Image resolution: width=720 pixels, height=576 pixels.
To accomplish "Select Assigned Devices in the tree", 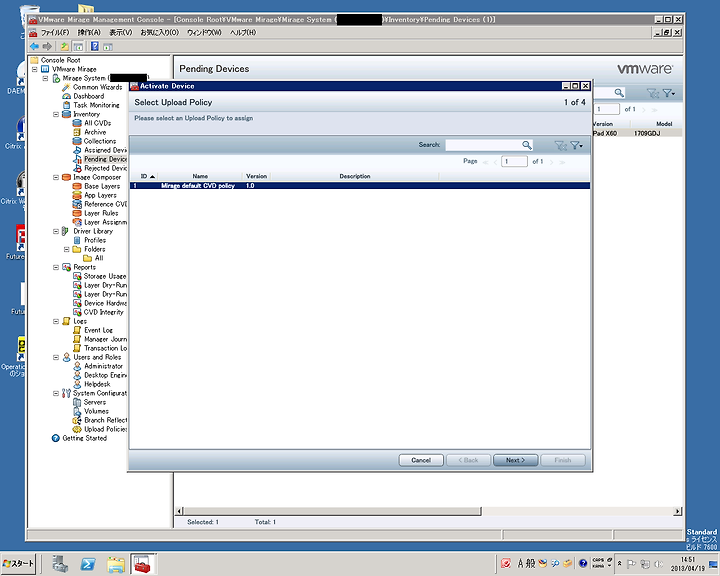I will pyautogui.click(x=105, y=150).
